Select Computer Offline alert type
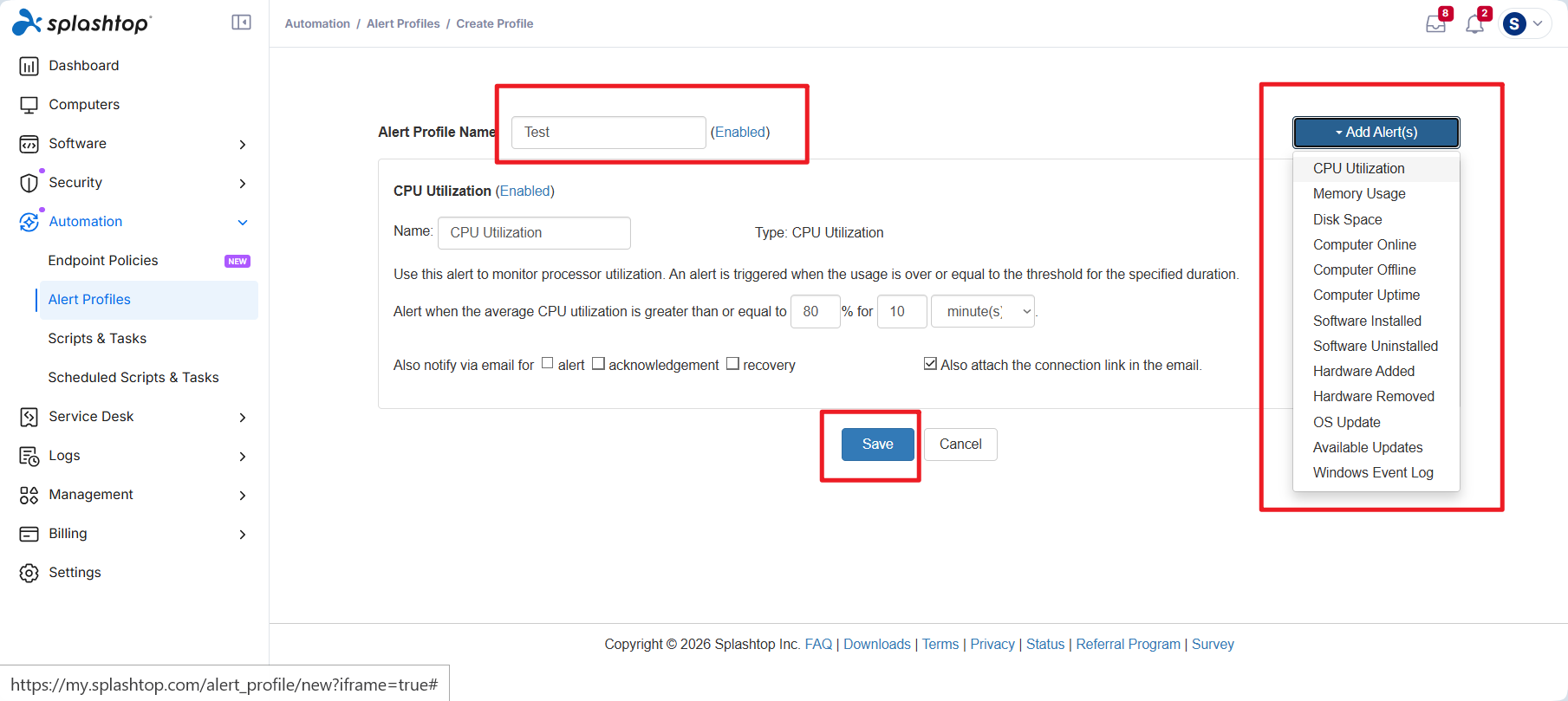The image size is (1568, 701). tap(1376, 269)
